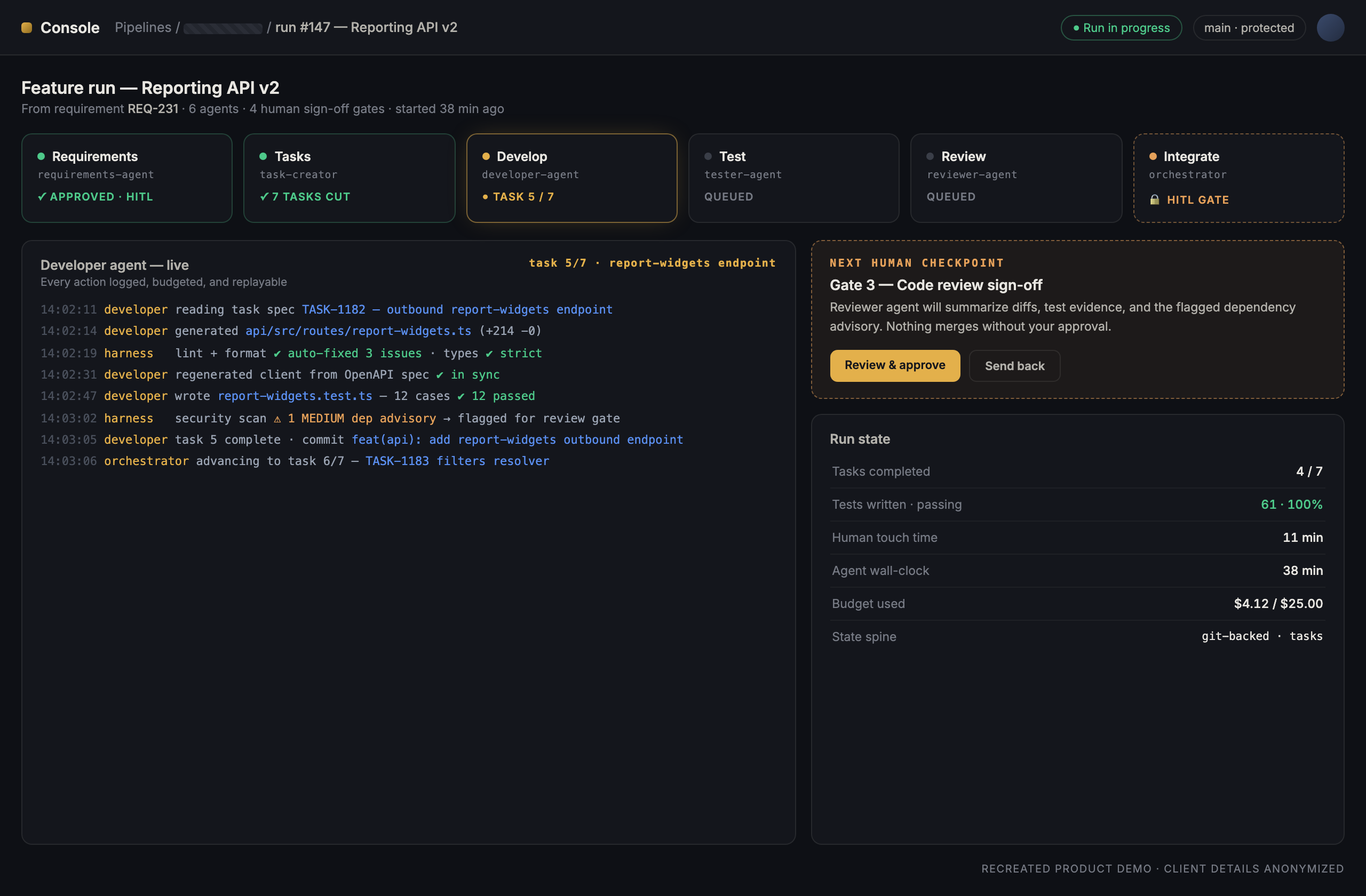Click the task 5/7 · report-widgets endpoint label
The width and height of the screenshot is (1366, 896).
coord(652,263)
